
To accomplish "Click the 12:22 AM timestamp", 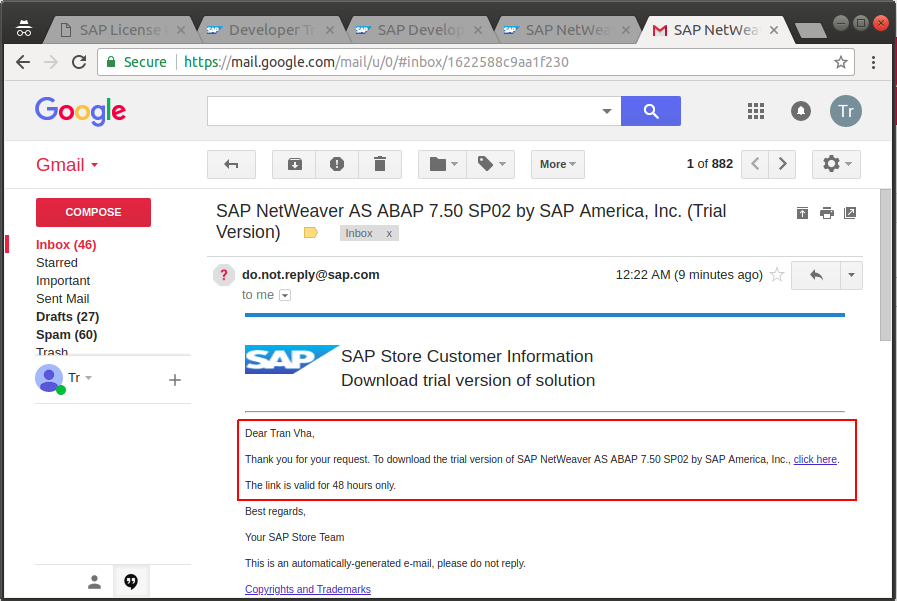I will [689, 275].
